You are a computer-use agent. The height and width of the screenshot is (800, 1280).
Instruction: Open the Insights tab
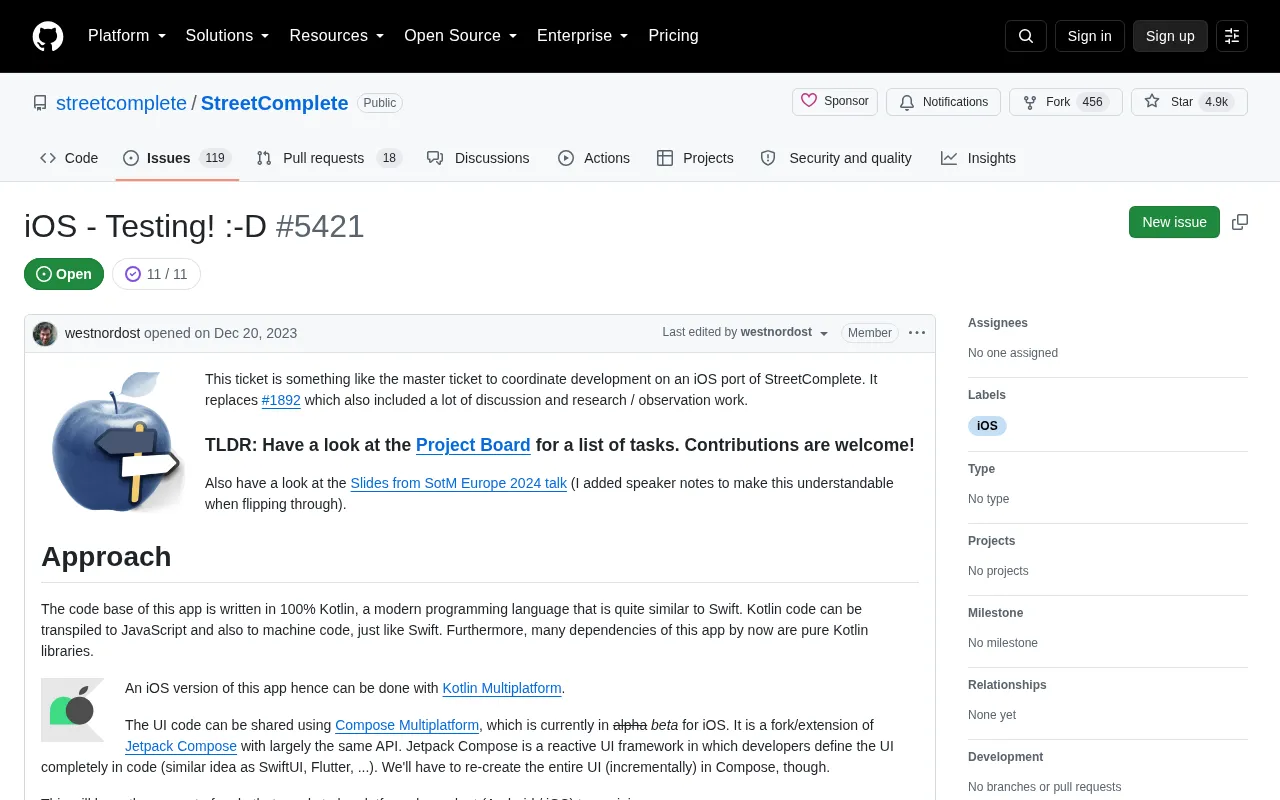click(978, 158)
